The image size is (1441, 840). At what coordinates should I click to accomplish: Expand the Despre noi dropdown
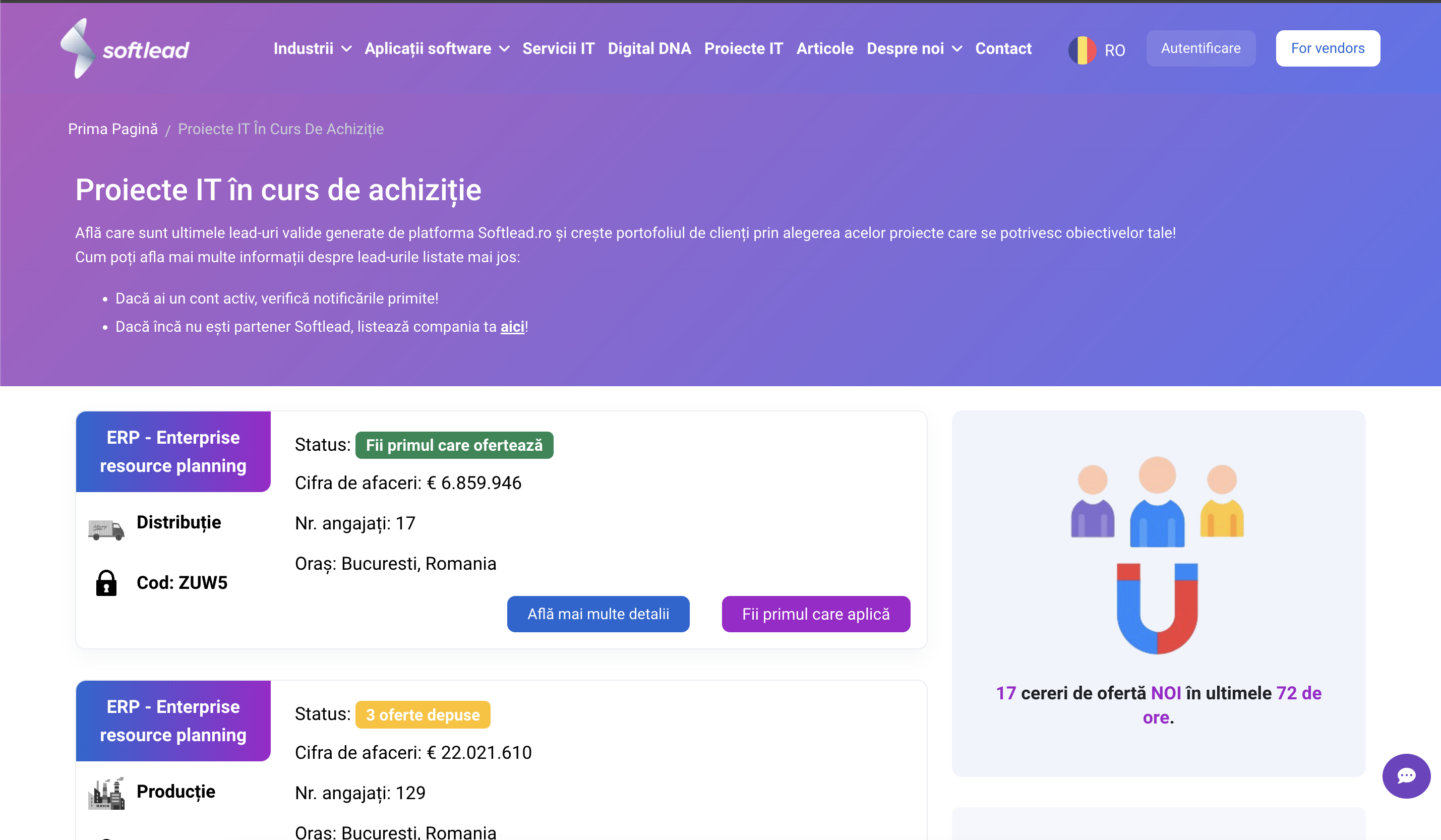(914, 48)
